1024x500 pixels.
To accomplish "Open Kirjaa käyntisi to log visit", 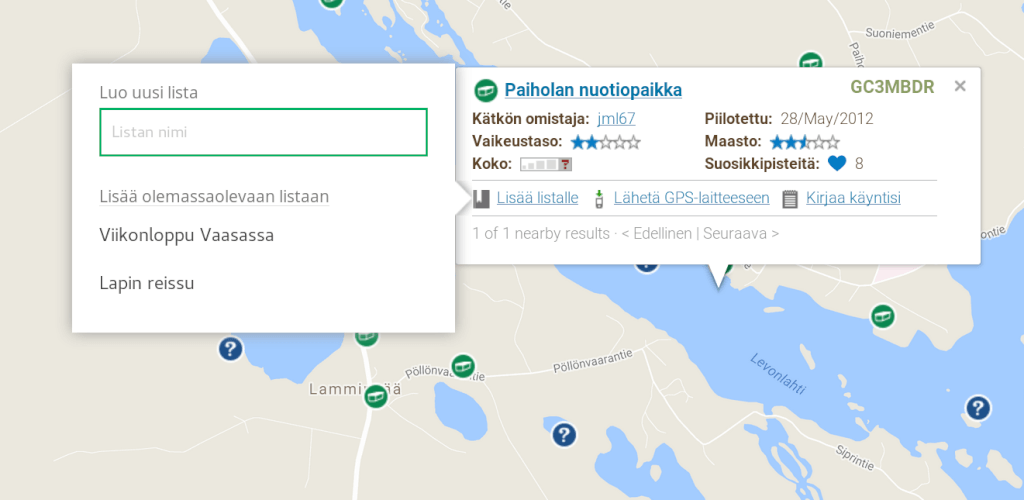I will point(853,198).
